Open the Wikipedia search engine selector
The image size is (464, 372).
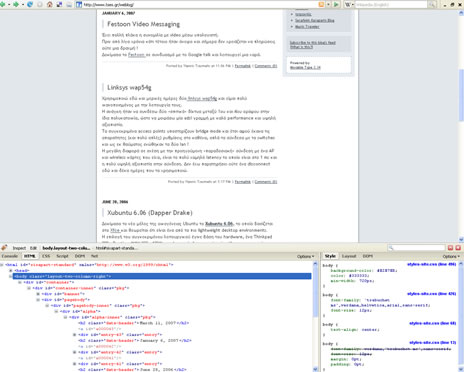[x=349, y=4]
